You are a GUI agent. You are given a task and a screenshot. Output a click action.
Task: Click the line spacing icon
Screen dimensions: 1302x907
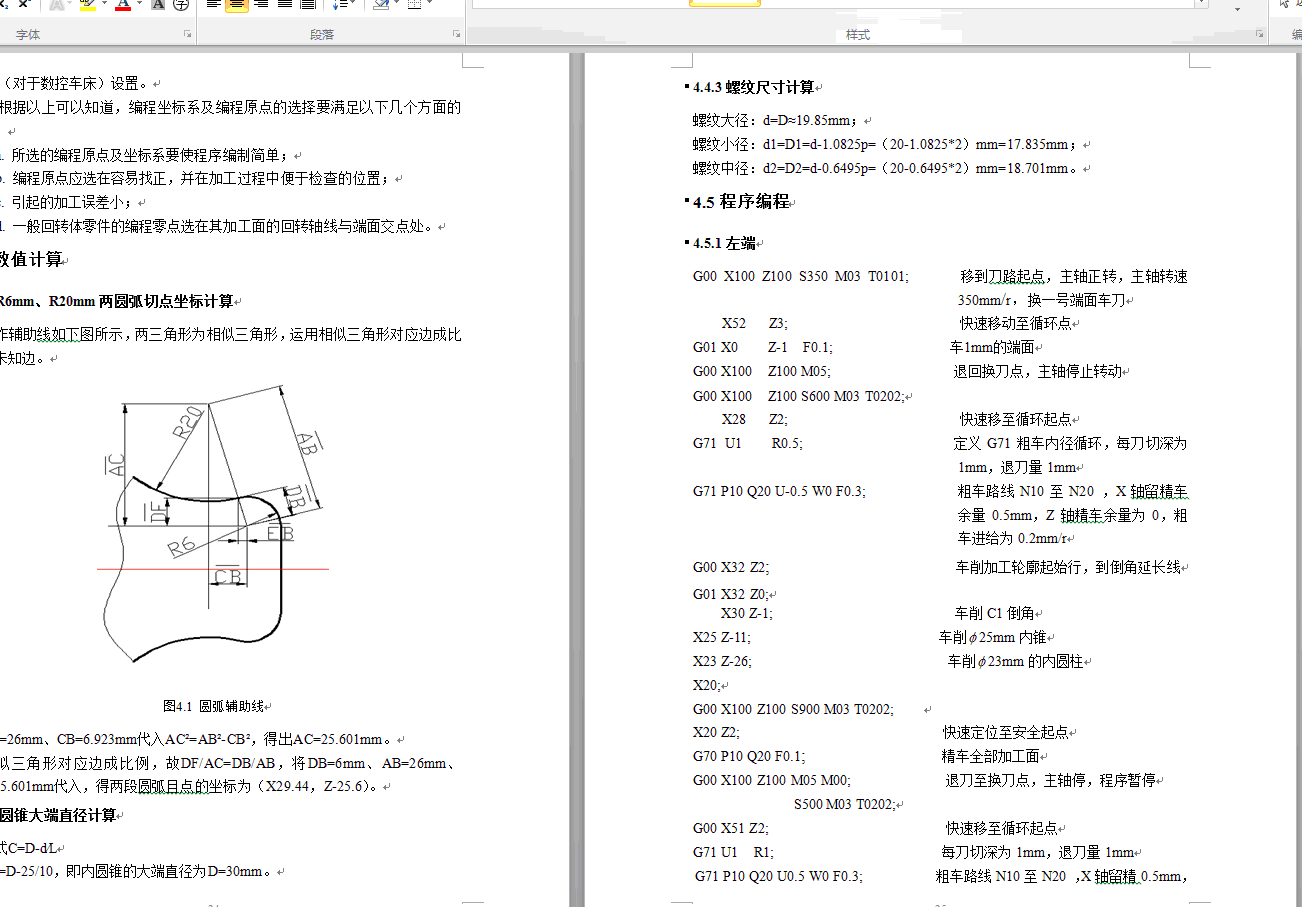[339, 5]
